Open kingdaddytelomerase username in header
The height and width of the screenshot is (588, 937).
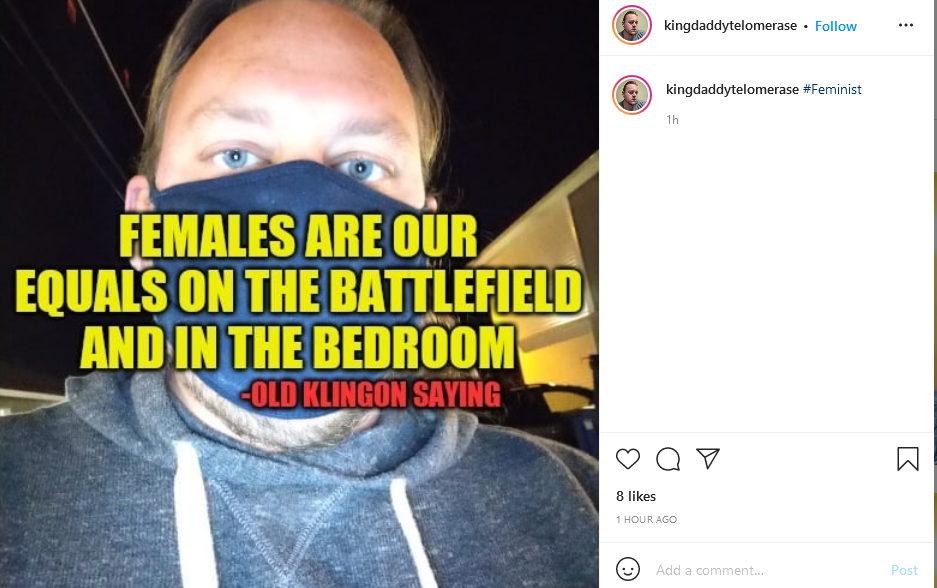[x=730, y=26]
